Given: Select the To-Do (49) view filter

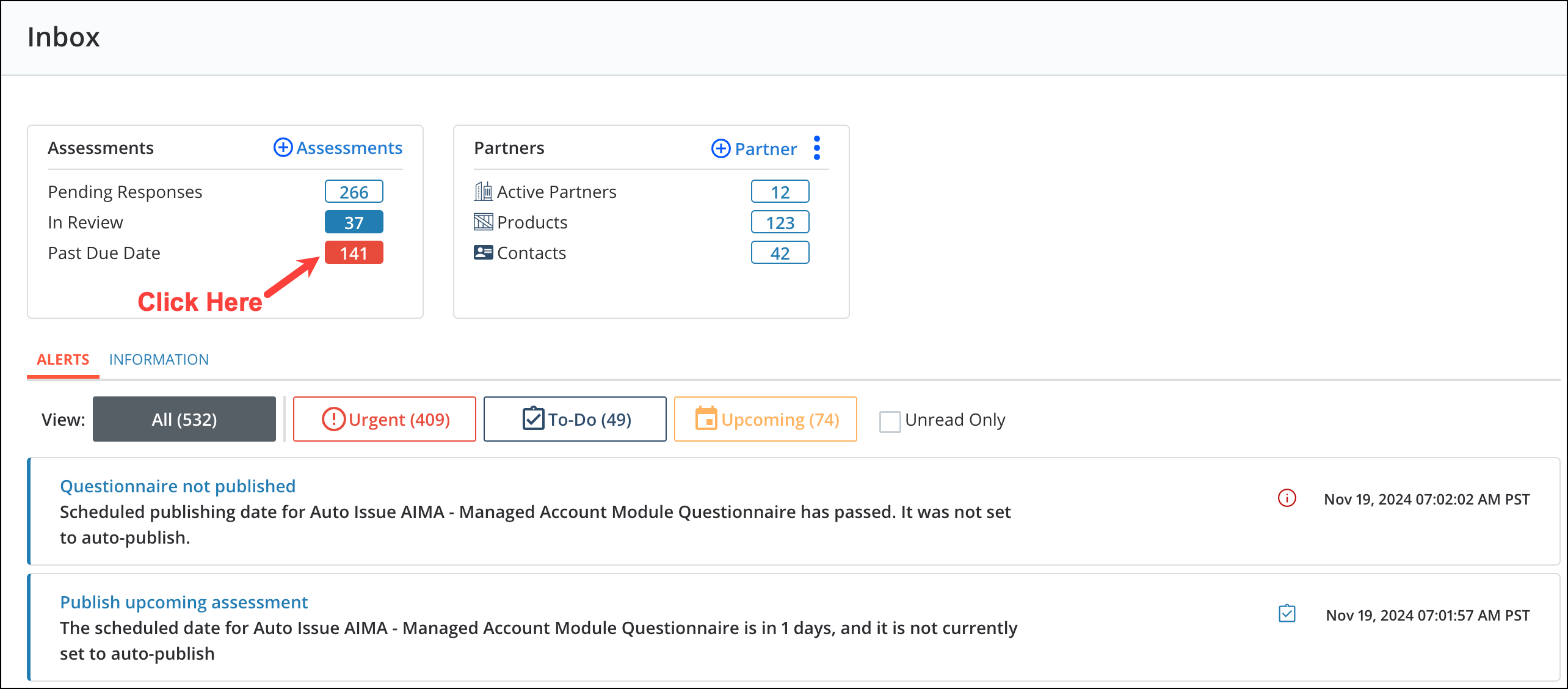Looking at the screenshot, I should (x=575, y=419).
